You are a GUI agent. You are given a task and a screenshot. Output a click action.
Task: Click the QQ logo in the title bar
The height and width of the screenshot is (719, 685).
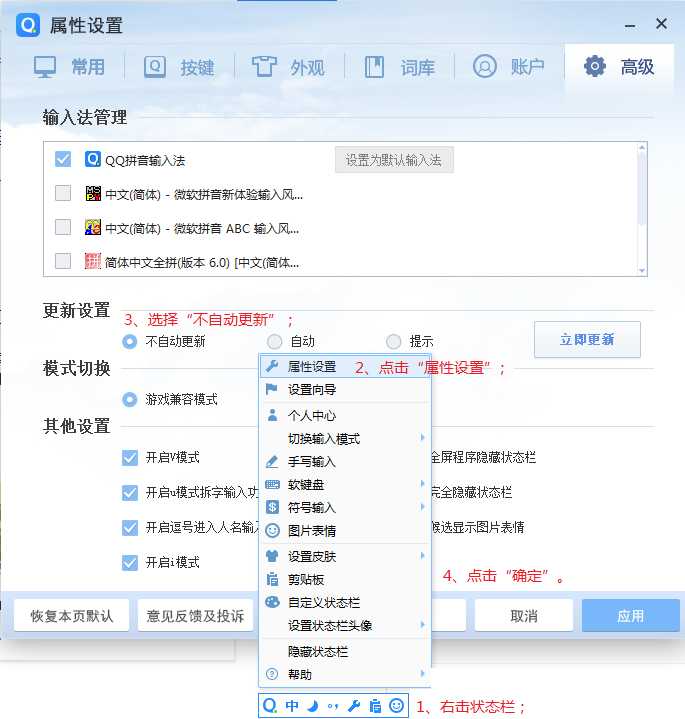coord(28,25)
